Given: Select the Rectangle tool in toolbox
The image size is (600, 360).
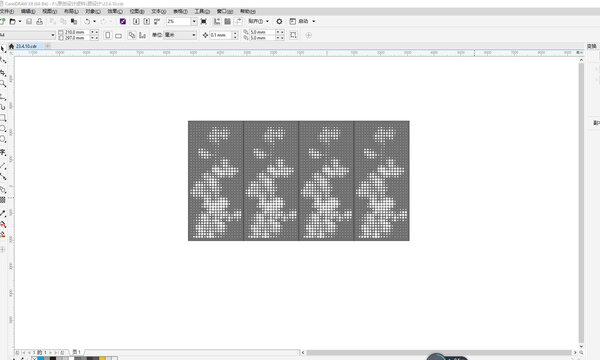Looking at the screenshot, I should [3, 118].
